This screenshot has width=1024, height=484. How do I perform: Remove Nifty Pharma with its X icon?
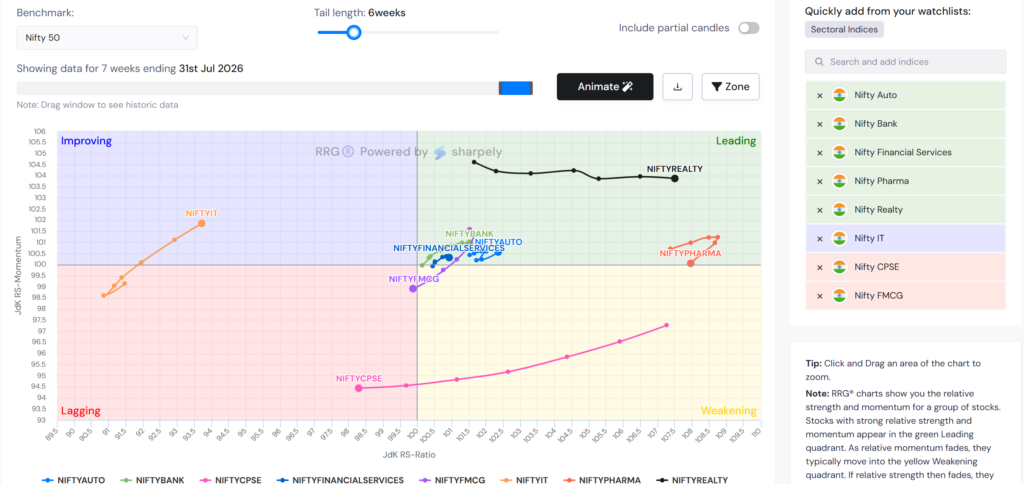pyautogui.click(x=820, y=181)
